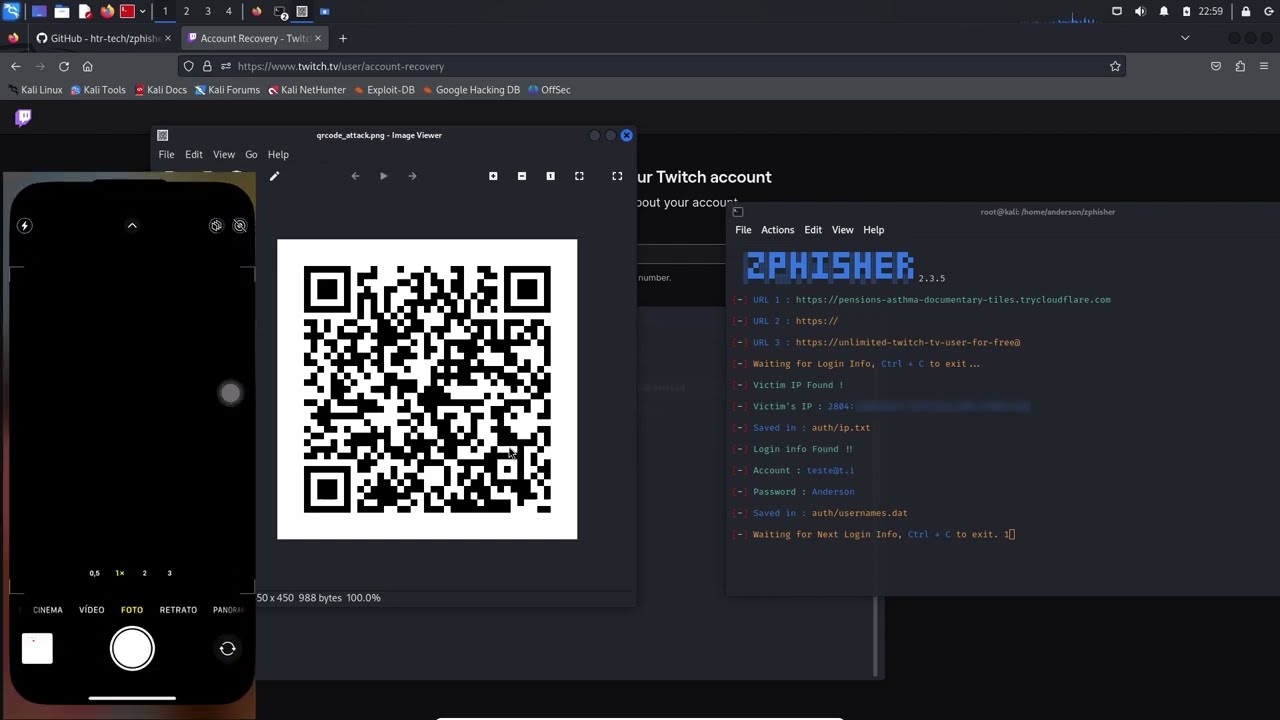The width and height of the screenshot is (1280, 720).
Task: Open Go menu in Image Viewer
Action: click(x=251, y=155)
